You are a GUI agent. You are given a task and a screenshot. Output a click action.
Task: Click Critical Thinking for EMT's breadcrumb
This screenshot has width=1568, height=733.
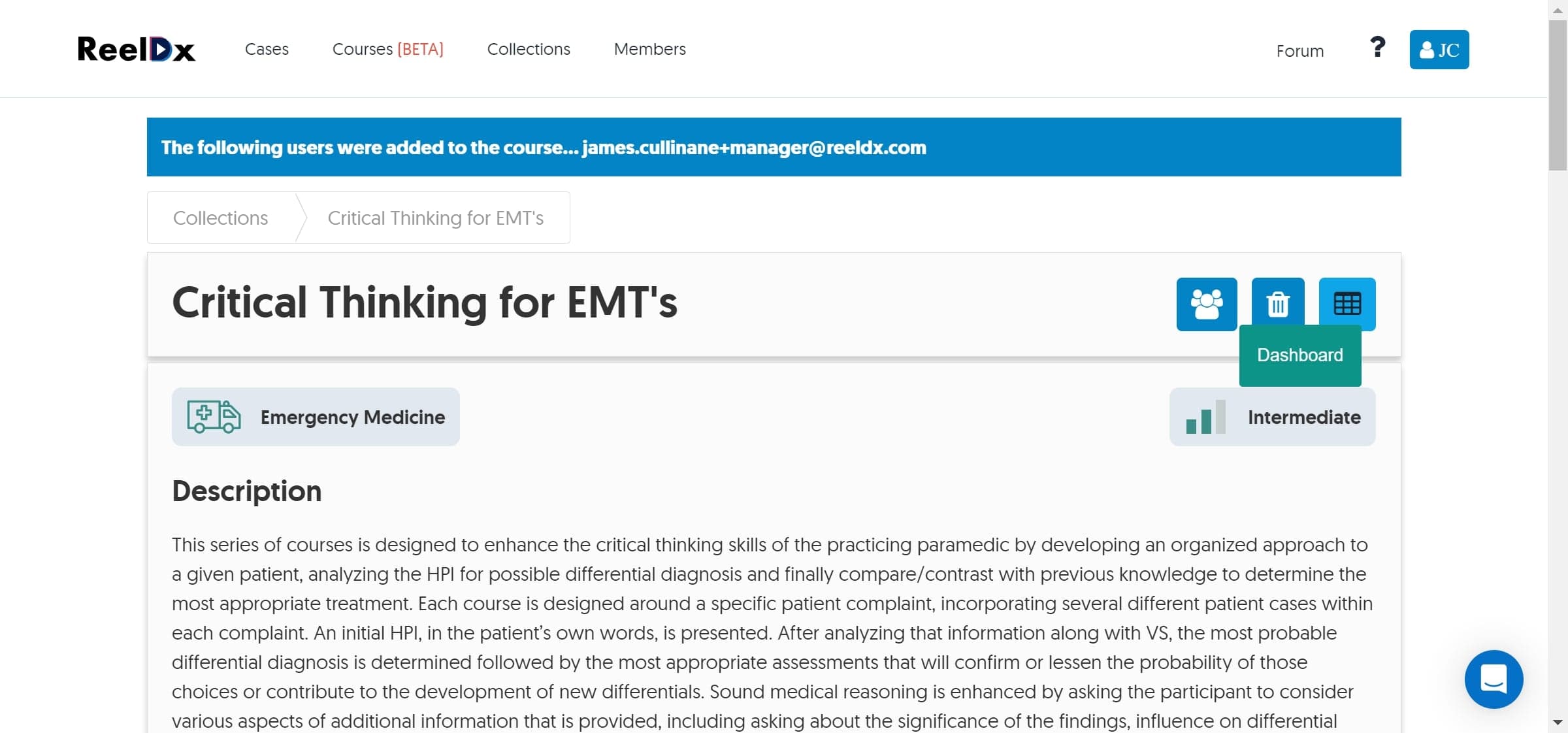(436, 218)
